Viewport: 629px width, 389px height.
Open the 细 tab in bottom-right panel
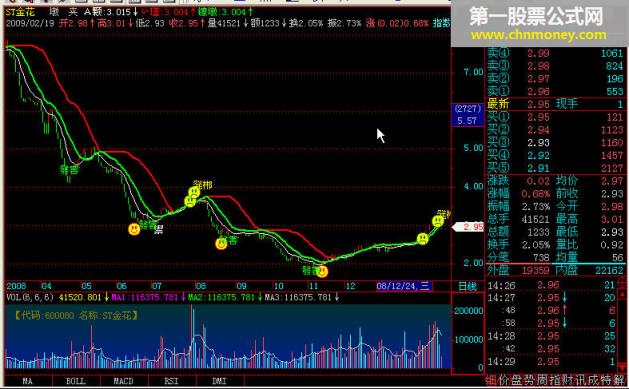point(491,380)
